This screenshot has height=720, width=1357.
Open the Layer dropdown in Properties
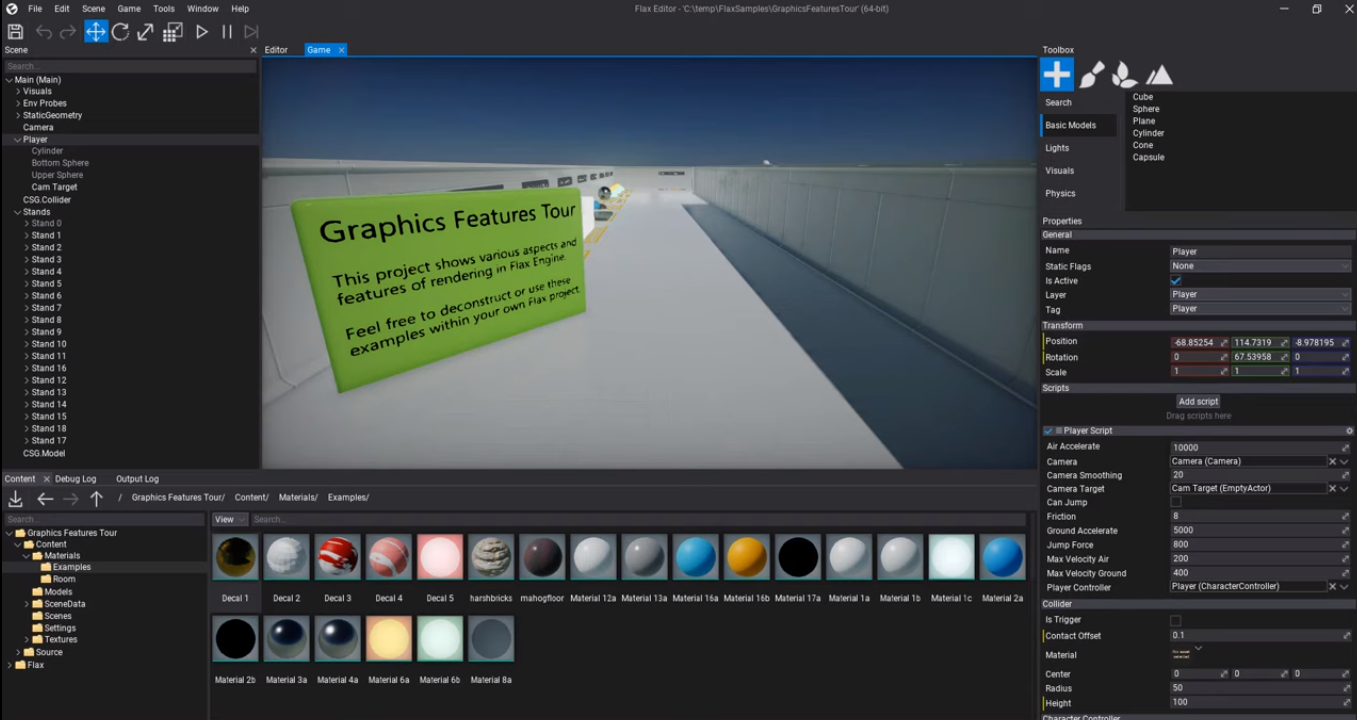[1259, 294]
